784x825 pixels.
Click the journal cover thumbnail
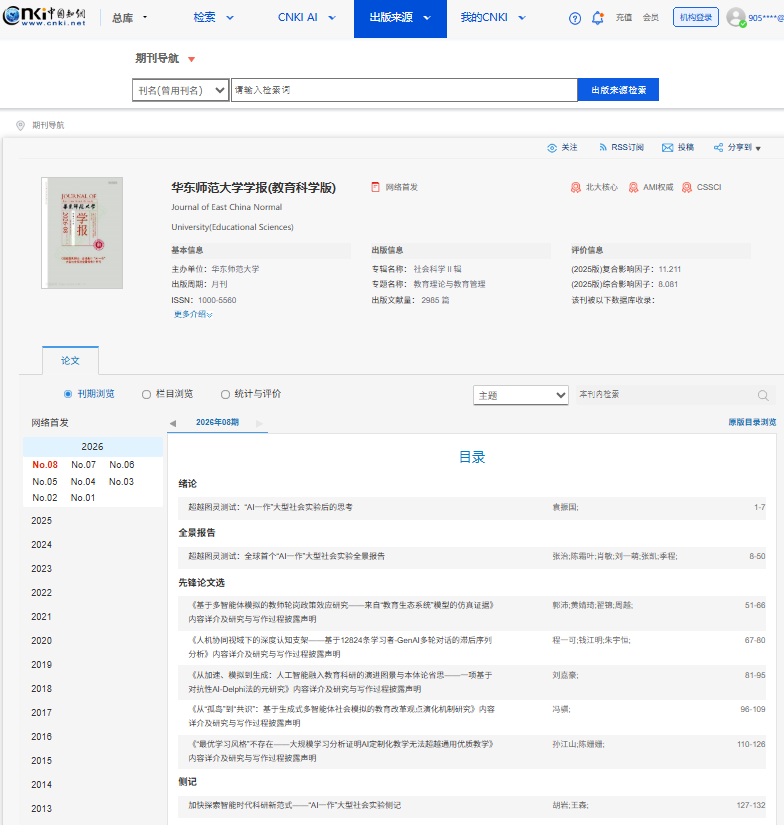(x=82, y=233)
